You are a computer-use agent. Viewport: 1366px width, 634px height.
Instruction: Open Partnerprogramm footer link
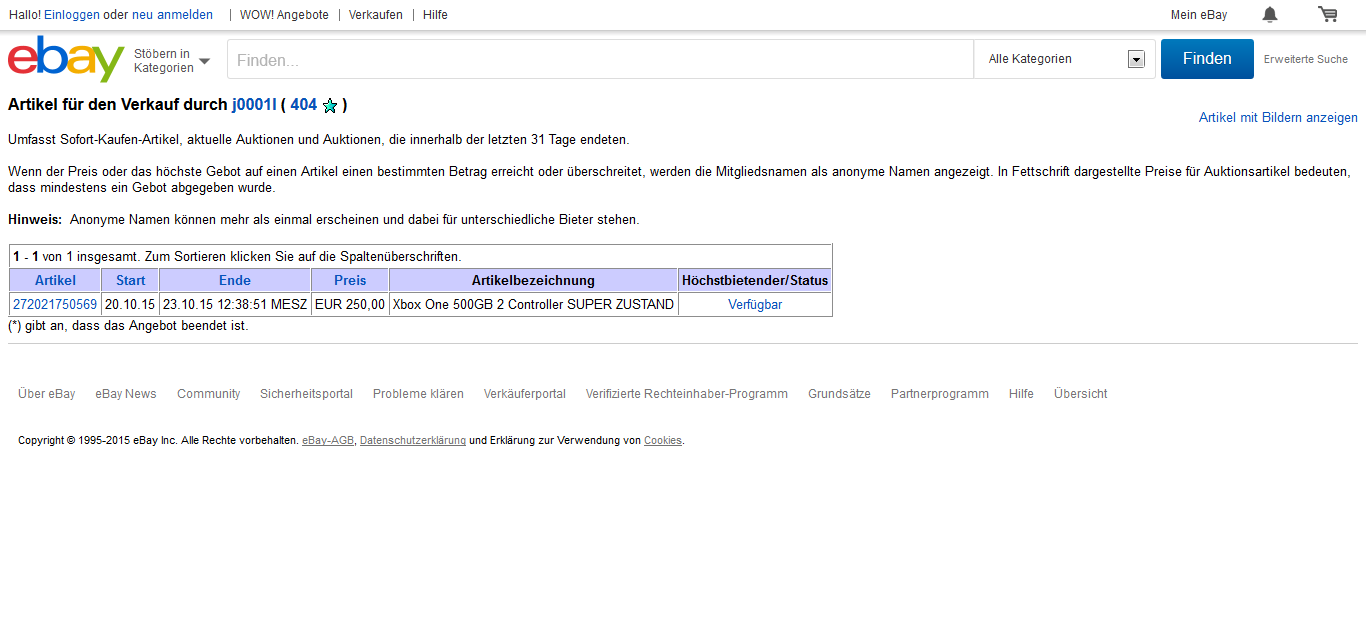940,394
